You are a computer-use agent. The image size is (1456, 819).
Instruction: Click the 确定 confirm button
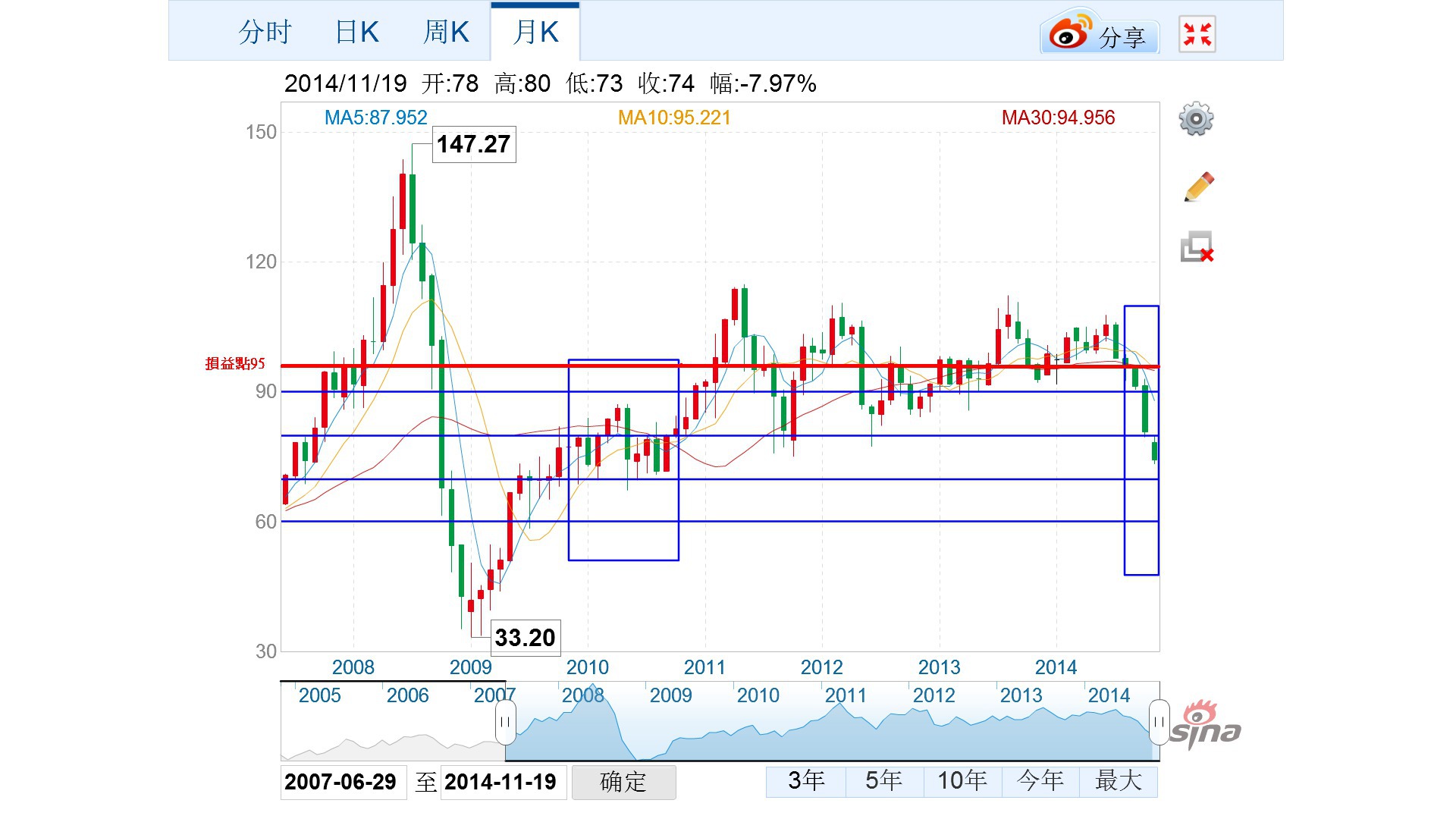623,782
